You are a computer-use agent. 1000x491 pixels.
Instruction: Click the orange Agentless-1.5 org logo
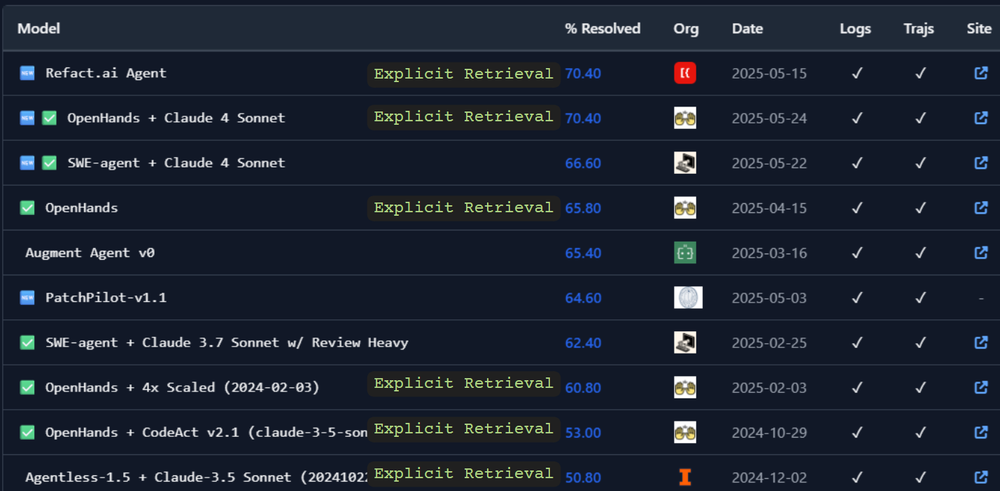click(685, 478)
